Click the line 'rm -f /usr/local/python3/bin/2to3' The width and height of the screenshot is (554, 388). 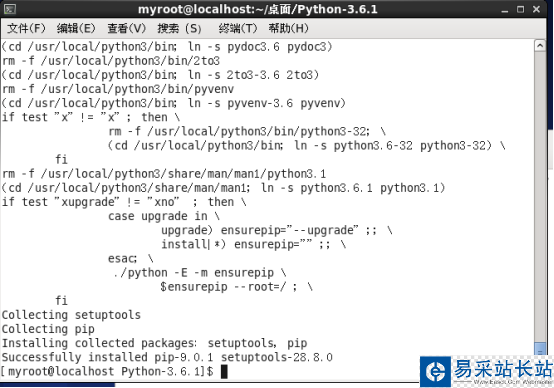click(111, 60)
